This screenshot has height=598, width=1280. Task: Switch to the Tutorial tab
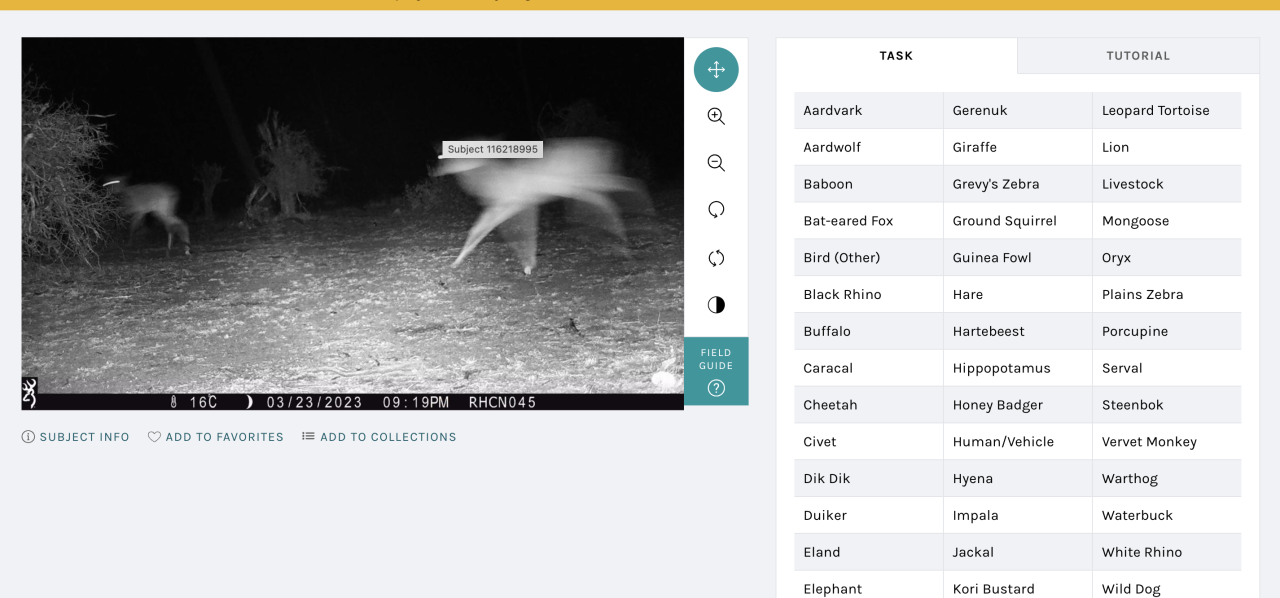click(x=1138, y=56)
